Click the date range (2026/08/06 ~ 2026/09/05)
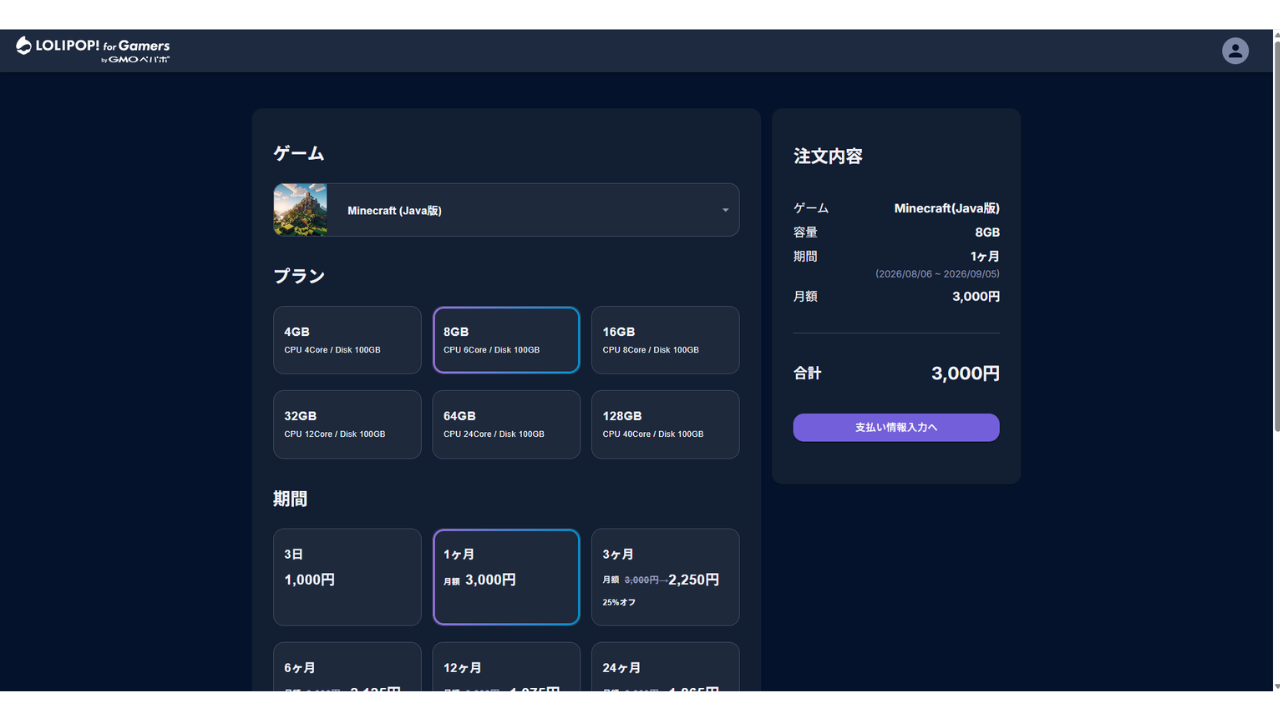Image resolution: width=1280 pixels, height=720 pixels. coord(937,273)
